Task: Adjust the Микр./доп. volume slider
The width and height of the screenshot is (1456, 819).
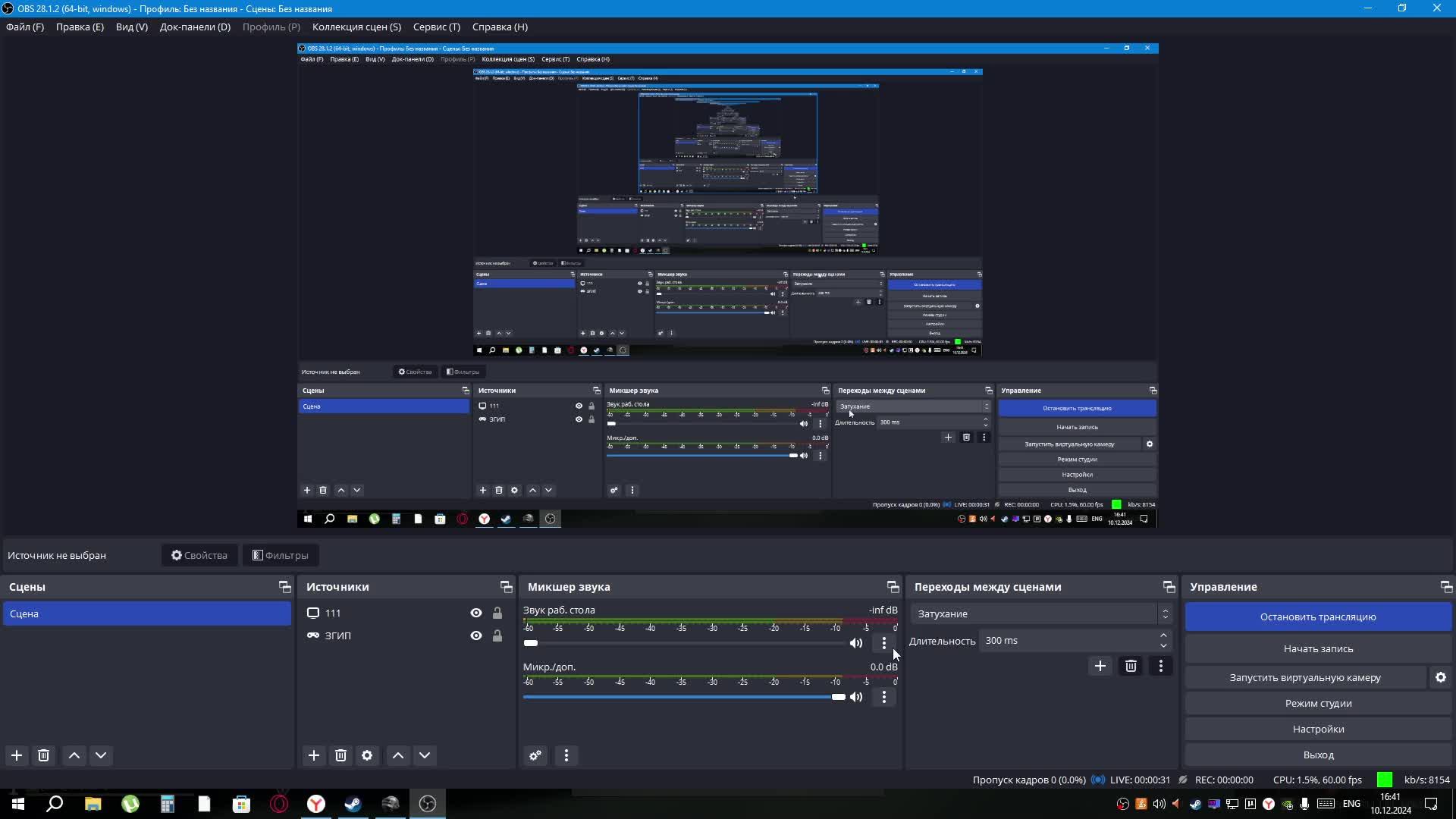Action: [684, 697]
